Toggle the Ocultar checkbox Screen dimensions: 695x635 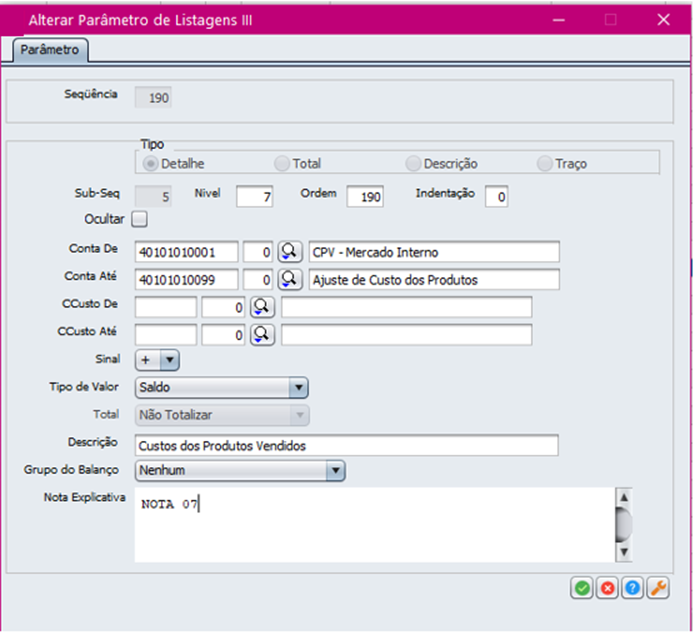point(140,218)
